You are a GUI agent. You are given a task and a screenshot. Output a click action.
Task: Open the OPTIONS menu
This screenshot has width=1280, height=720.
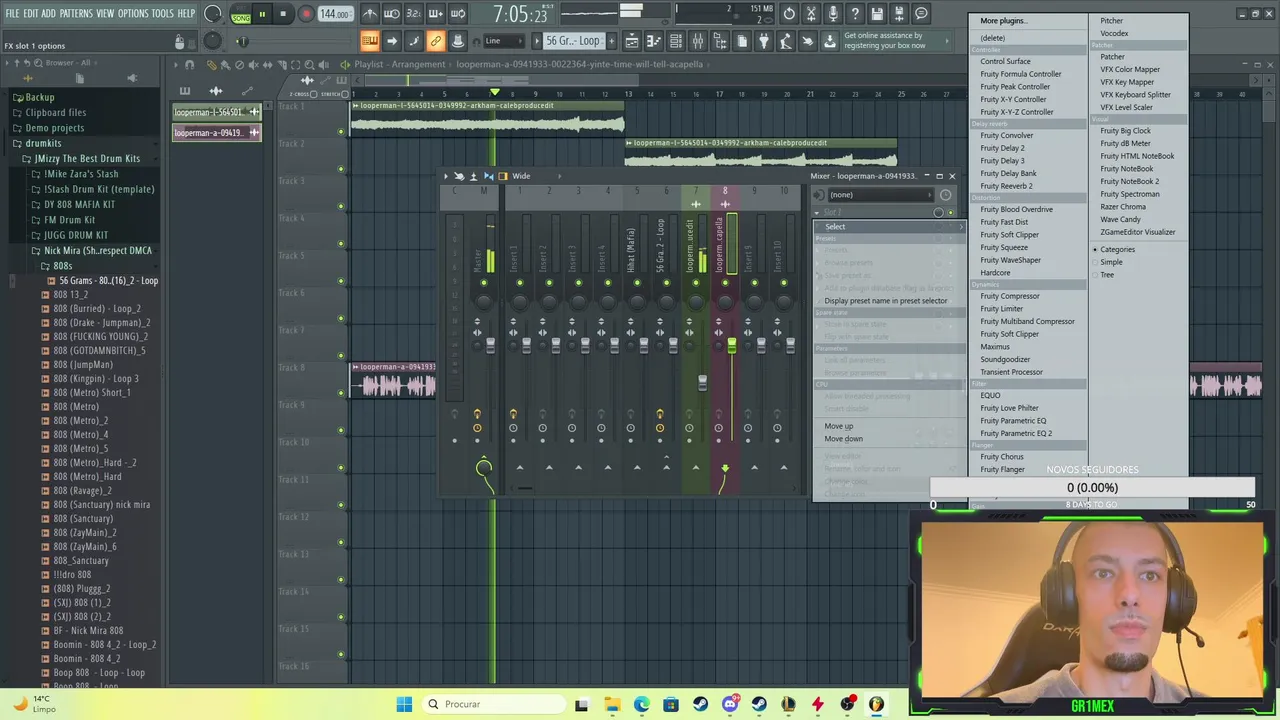tap(133, 14)
